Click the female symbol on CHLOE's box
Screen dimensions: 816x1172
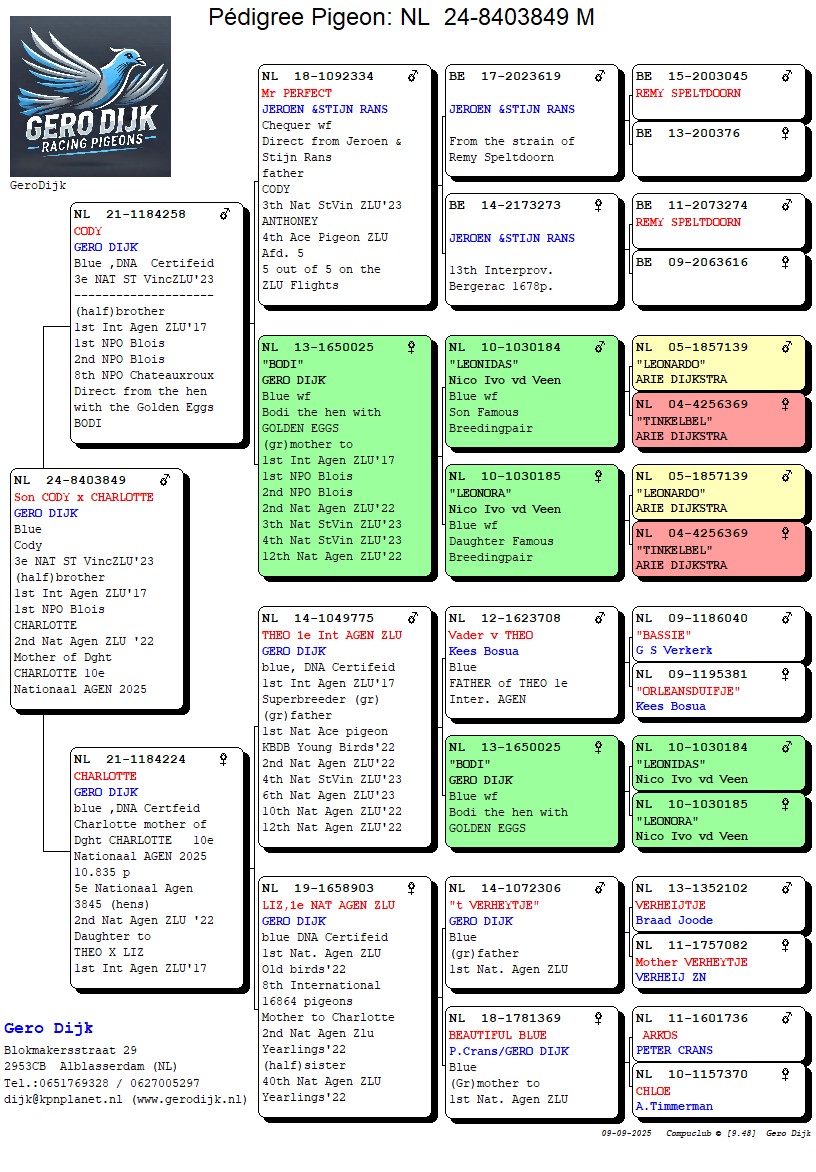785,1074
